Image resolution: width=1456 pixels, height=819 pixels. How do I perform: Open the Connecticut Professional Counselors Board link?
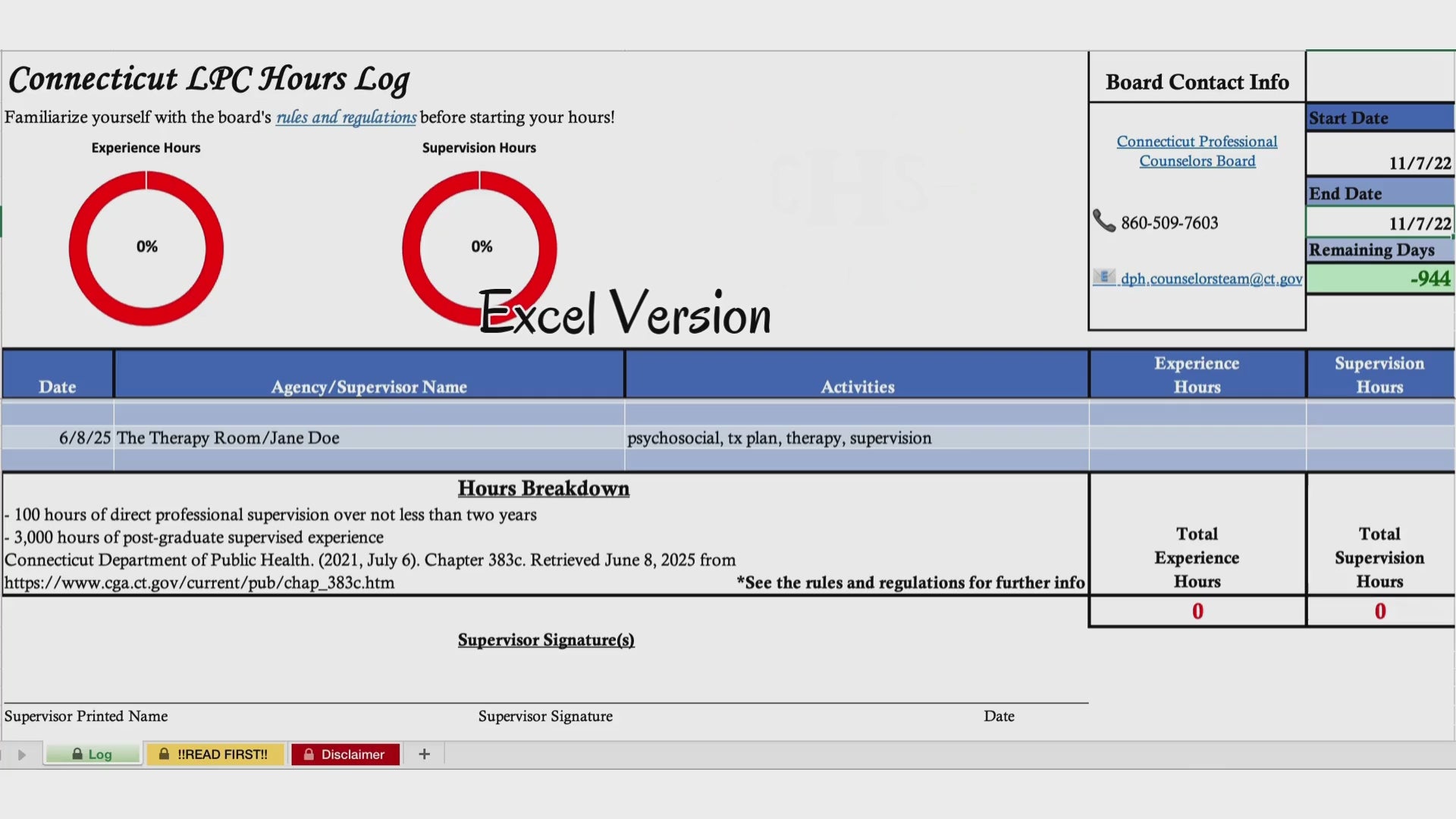[x=1197, y=151]
